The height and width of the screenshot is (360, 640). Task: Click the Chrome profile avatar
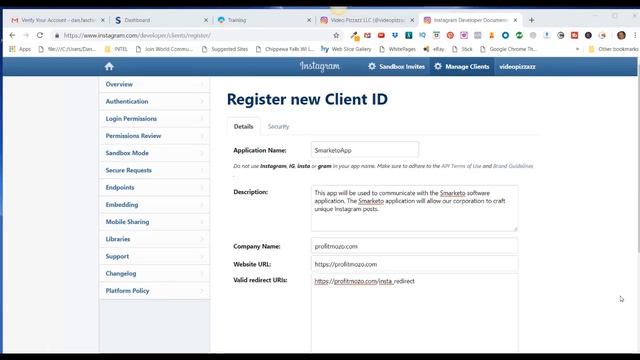tap(621, 36)
